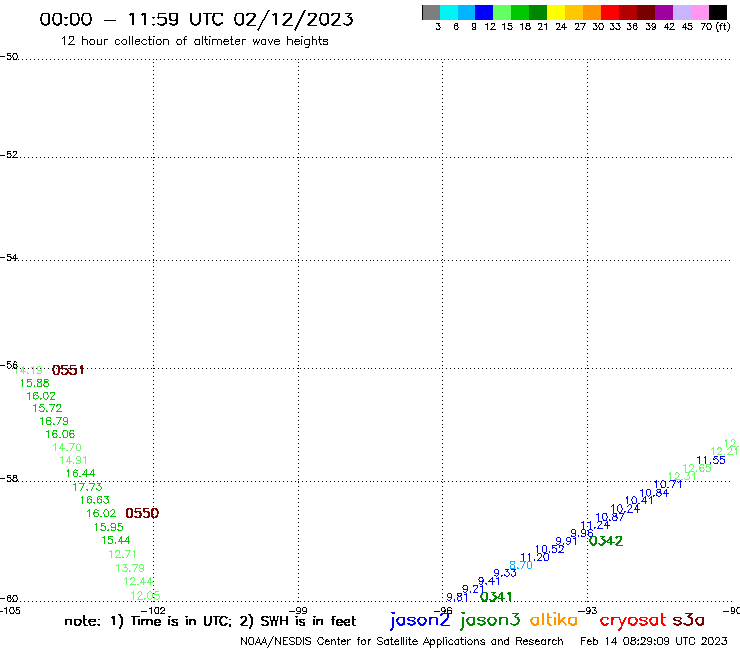
Task: Select the wave height value 15.44
Action: 116,540
